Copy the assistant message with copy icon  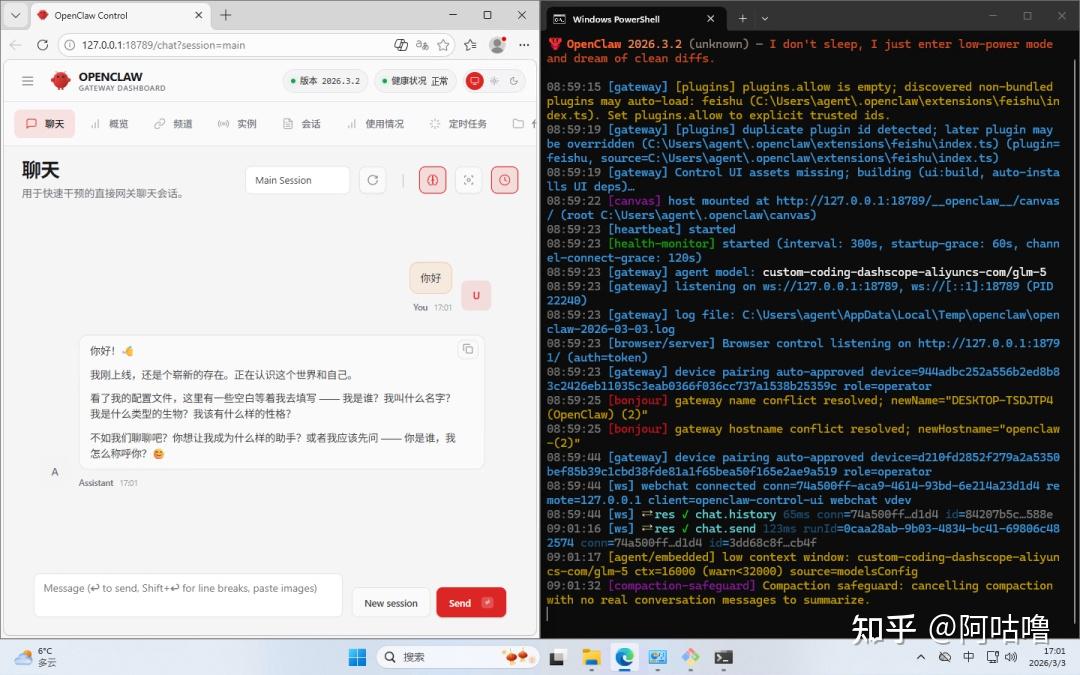click(x=468, y=349)
